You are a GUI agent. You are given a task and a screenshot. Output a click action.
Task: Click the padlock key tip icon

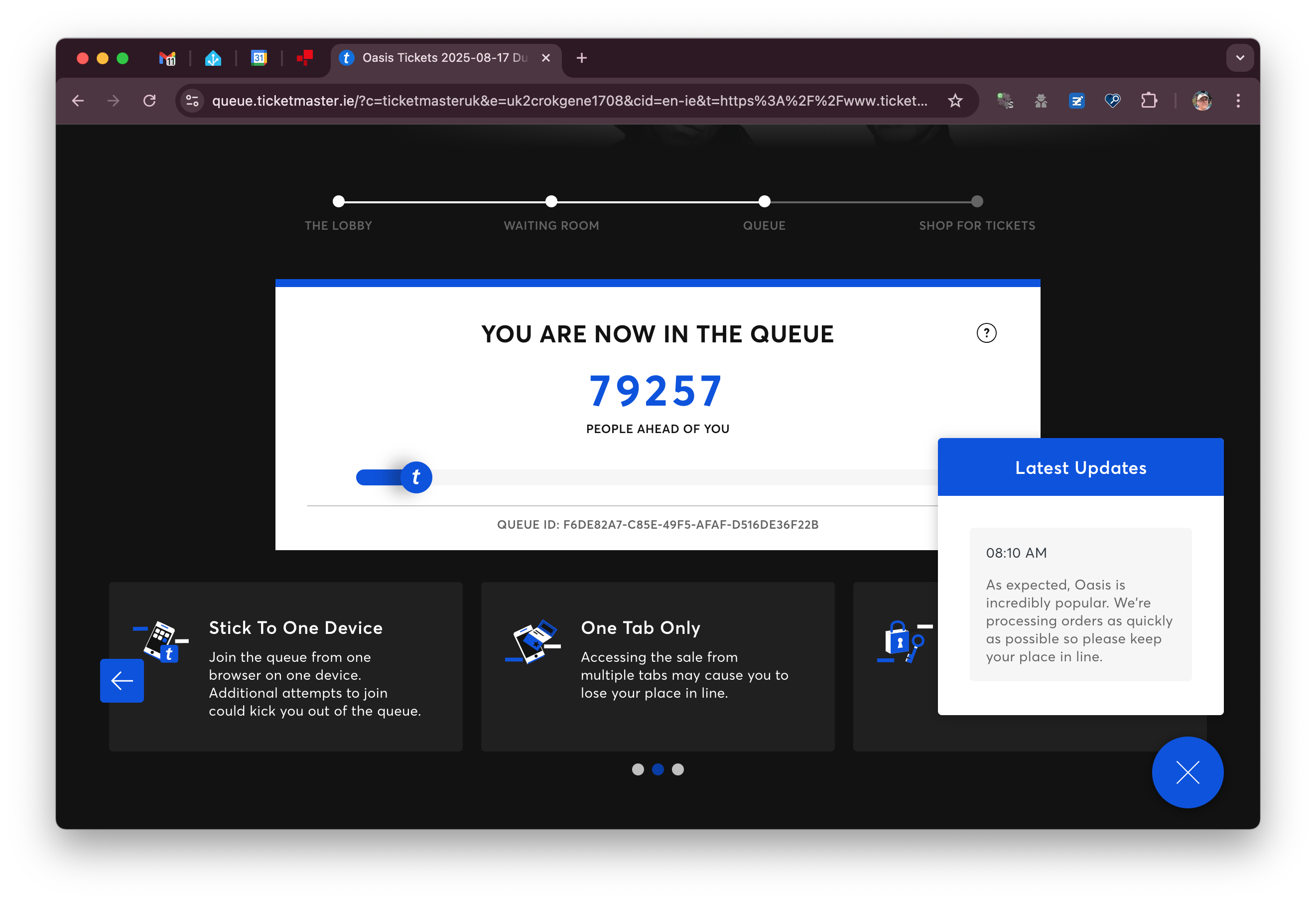pyautogui.click(x=905, y=641)
